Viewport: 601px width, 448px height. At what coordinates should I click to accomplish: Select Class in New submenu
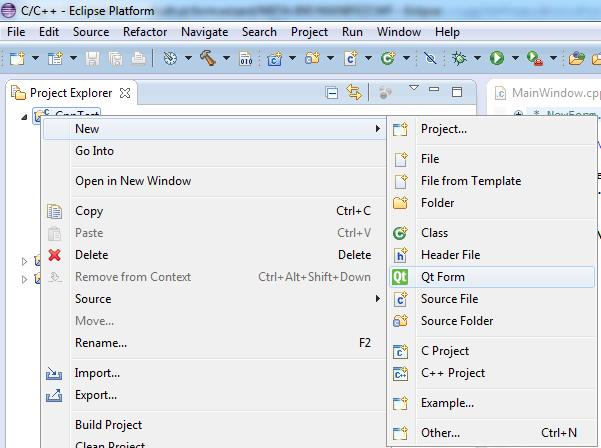coord(492,233)
